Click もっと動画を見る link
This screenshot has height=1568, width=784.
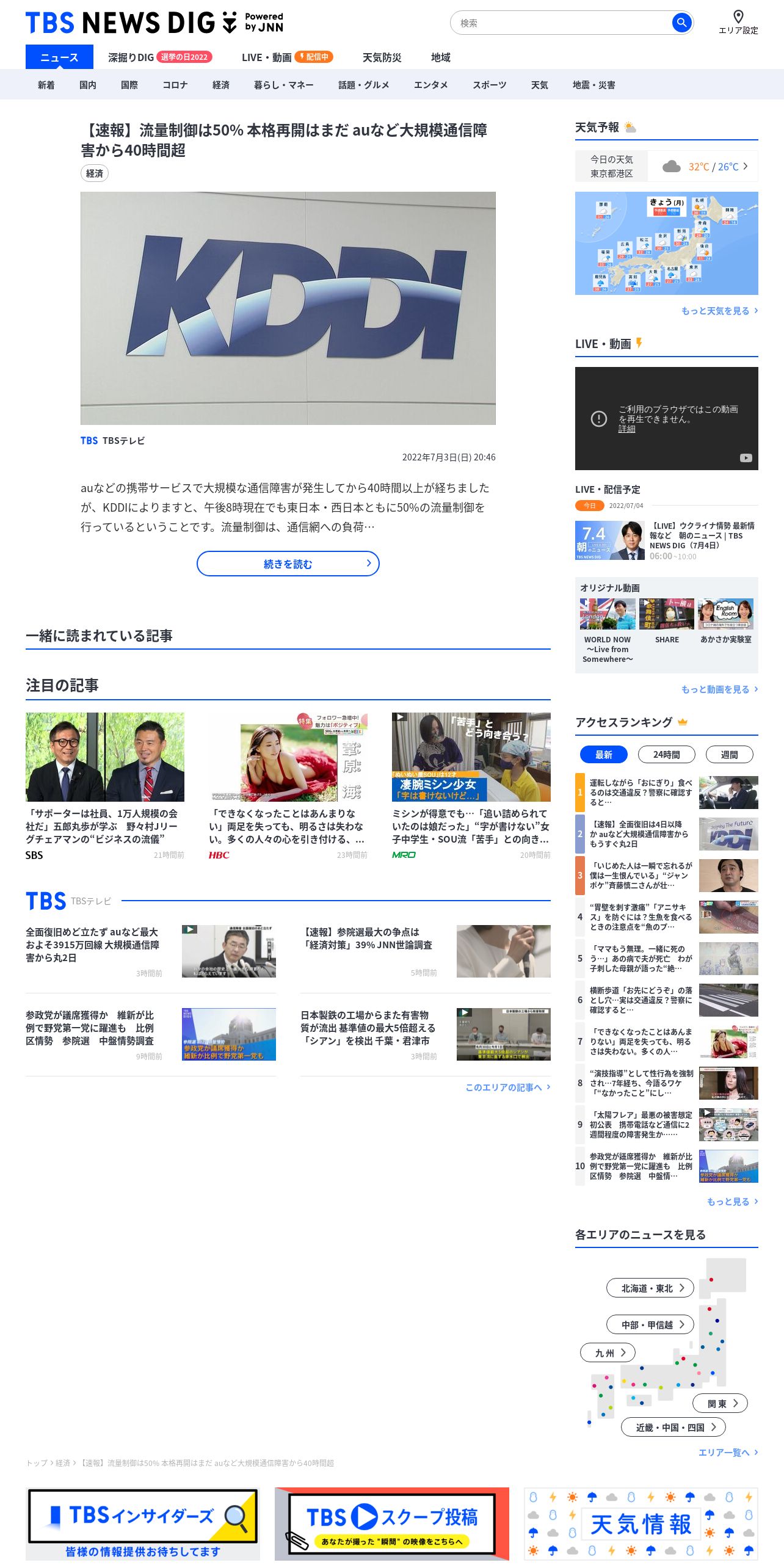(x=719, y=689)
